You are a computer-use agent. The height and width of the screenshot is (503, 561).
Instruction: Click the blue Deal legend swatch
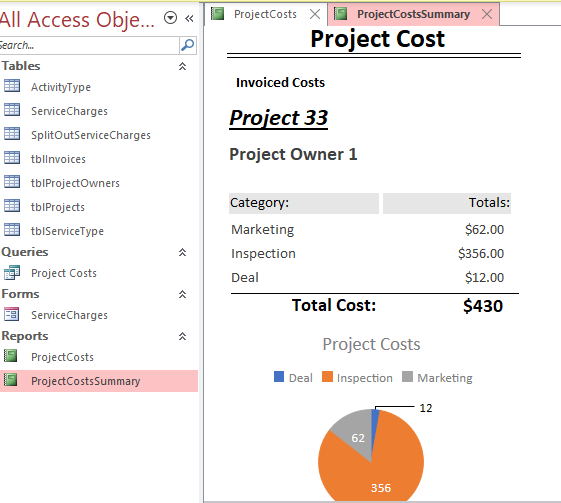point(279,377)
